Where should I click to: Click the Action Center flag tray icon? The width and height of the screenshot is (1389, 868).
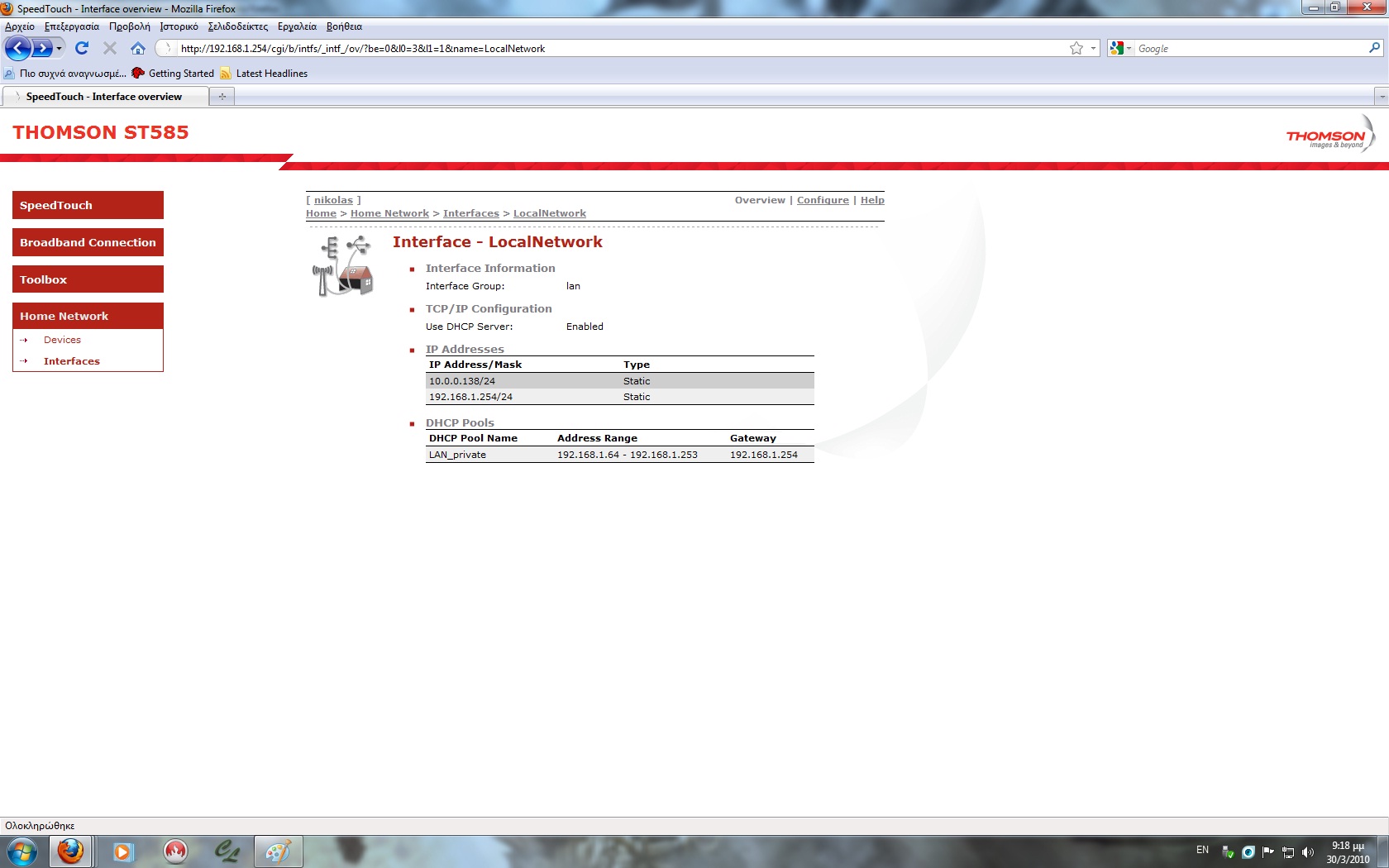point(1268,852)
